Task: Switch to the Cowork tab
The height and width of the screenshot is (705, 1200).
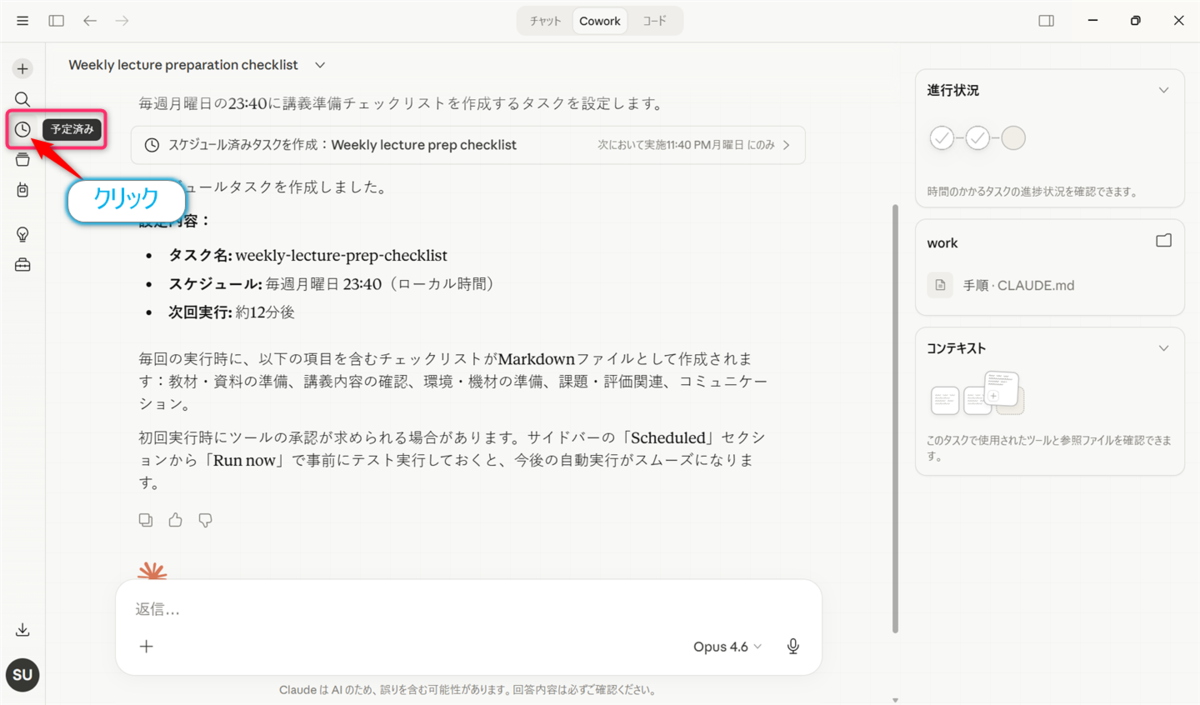Action: click(600, 21)
